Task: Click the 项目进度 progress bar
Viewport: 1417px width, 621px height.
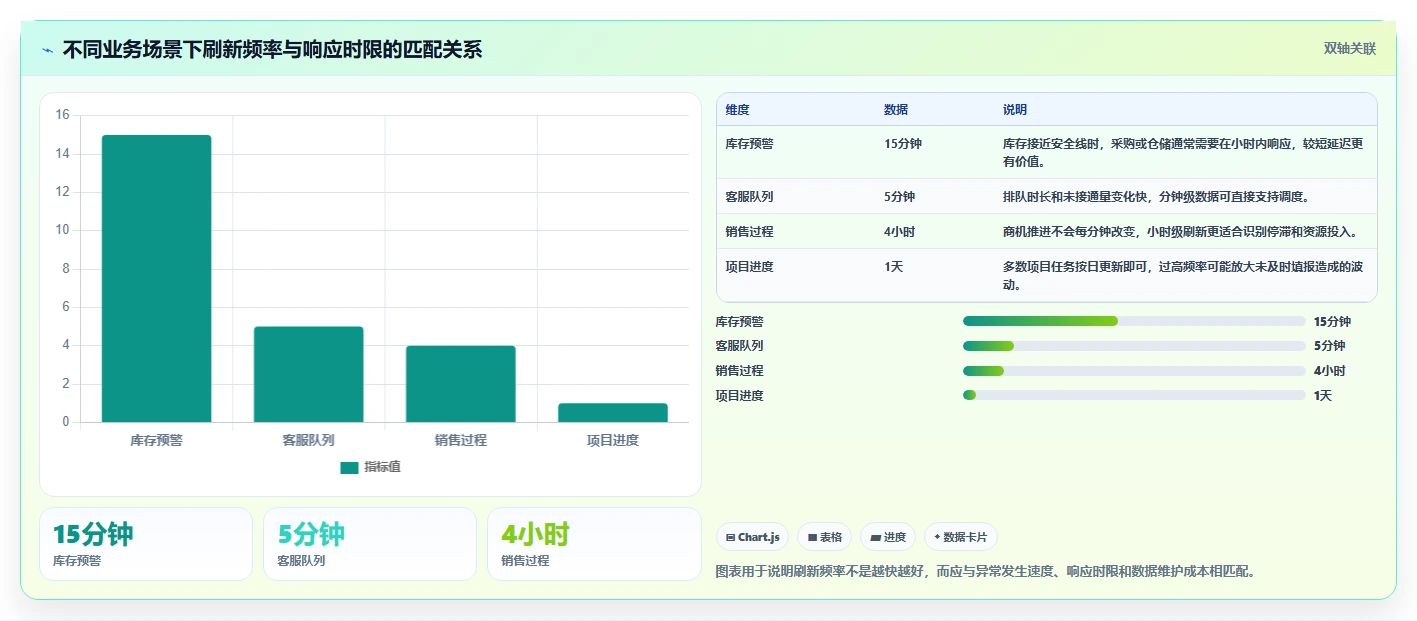Action: click(x=1134, y=395)
